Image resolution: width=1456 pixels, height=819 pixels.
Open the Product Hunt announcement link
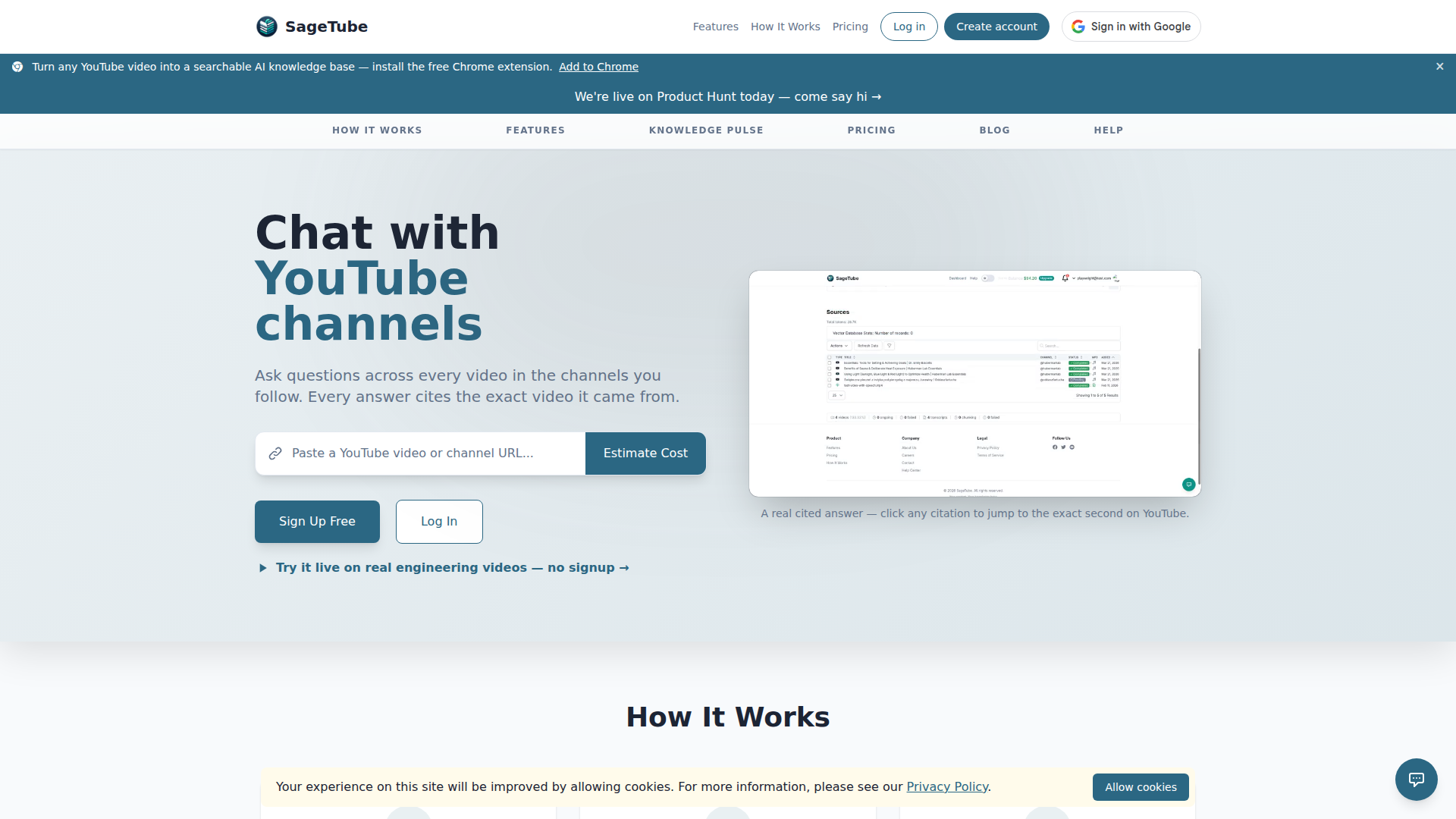click(728, 97)
